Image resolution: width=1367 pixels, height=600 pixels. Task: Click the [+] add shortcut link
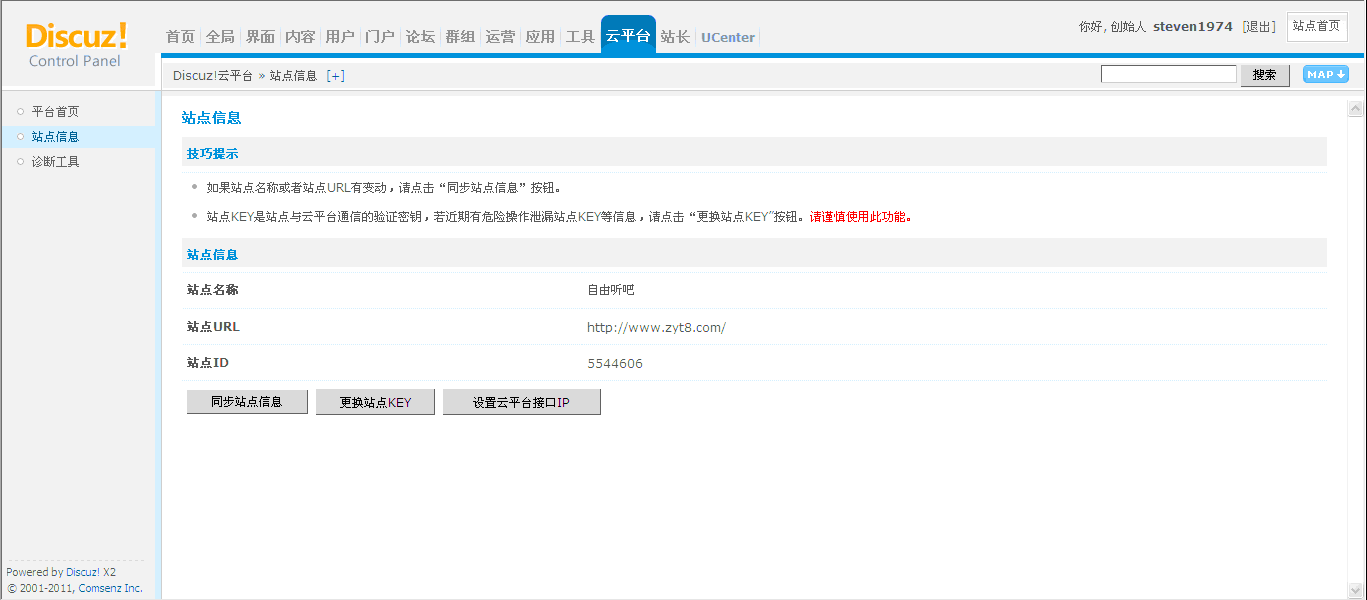pos(336,76)
